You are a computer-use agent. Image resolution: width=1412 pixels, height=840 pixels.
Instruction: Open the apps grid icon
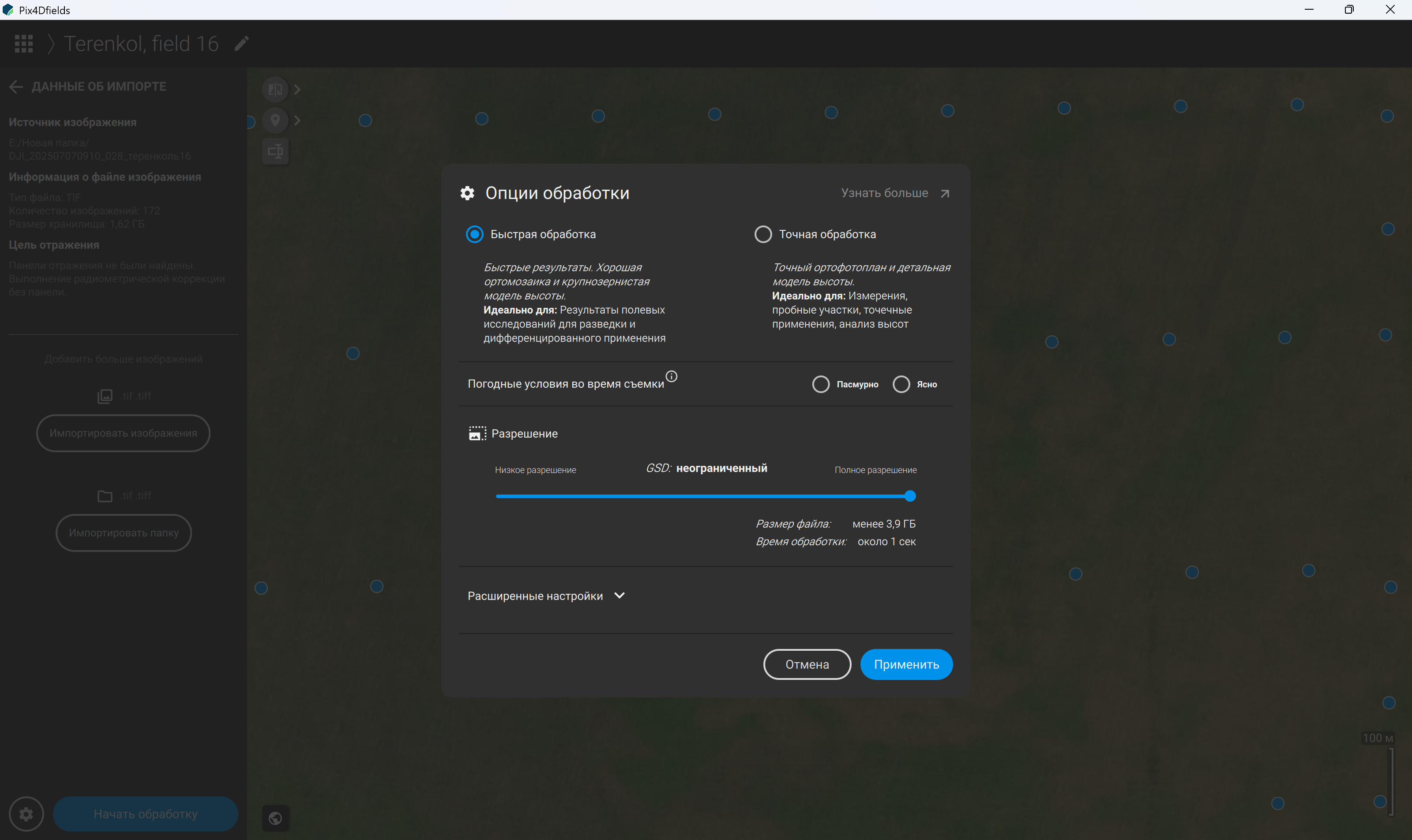tap(24, 44)
